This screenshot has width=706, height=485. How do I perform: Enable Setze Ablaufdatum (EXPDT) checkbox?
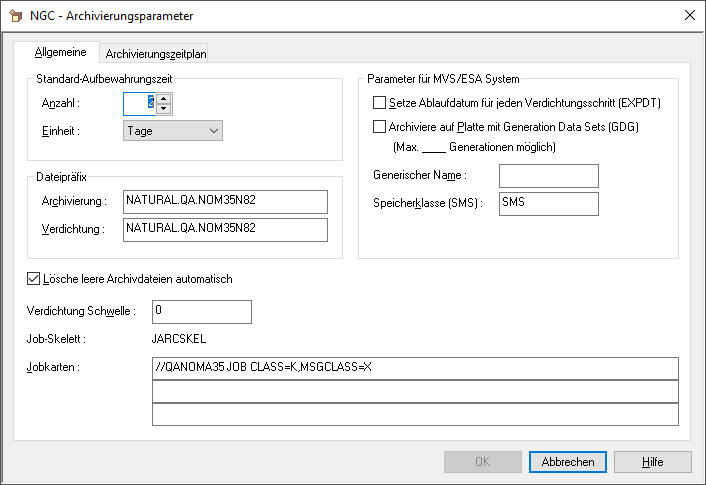[x=379, y=103]
